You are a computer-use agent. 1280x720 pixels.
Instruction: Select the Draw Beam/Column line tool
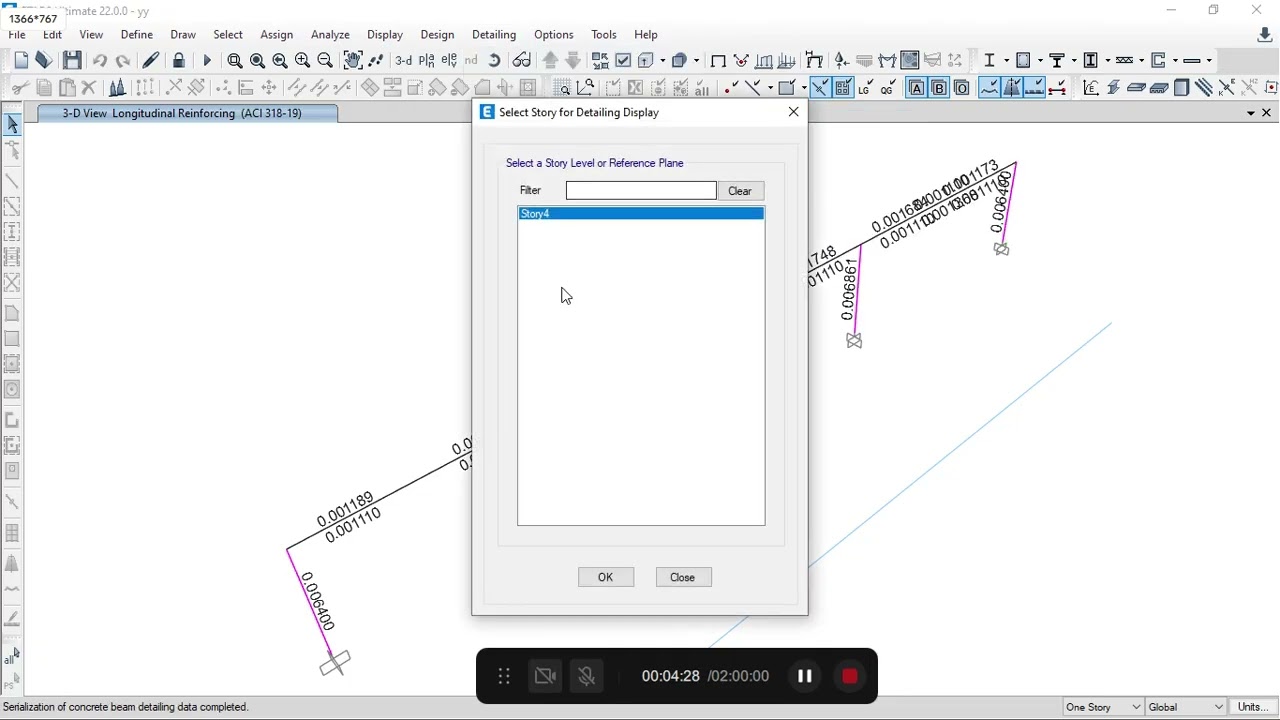pyautogui.click(x=13, y=181)
